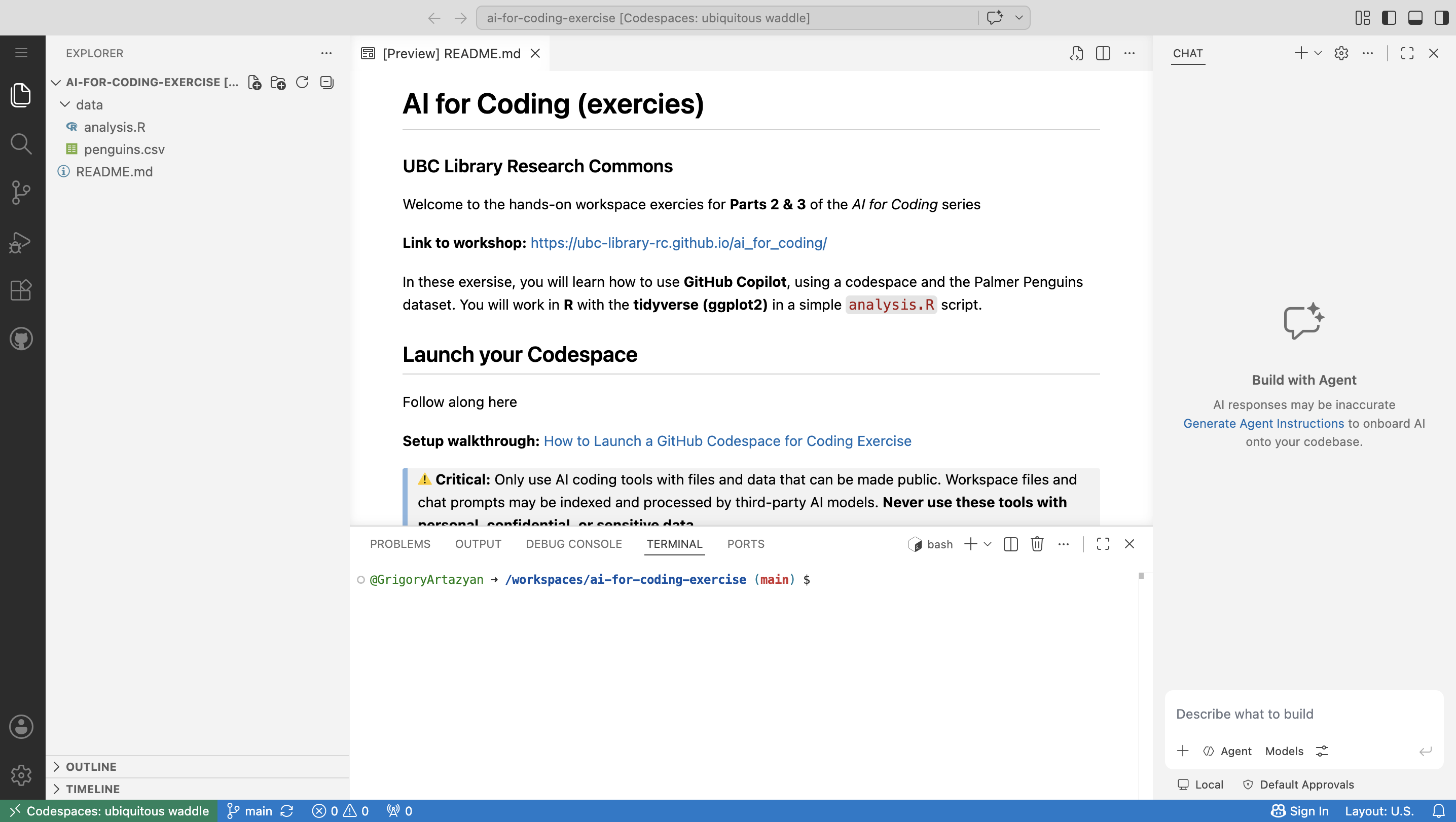Create a new file in Explorer
The height and width of the screenshot is (822, 1456).
click(255, 83)
